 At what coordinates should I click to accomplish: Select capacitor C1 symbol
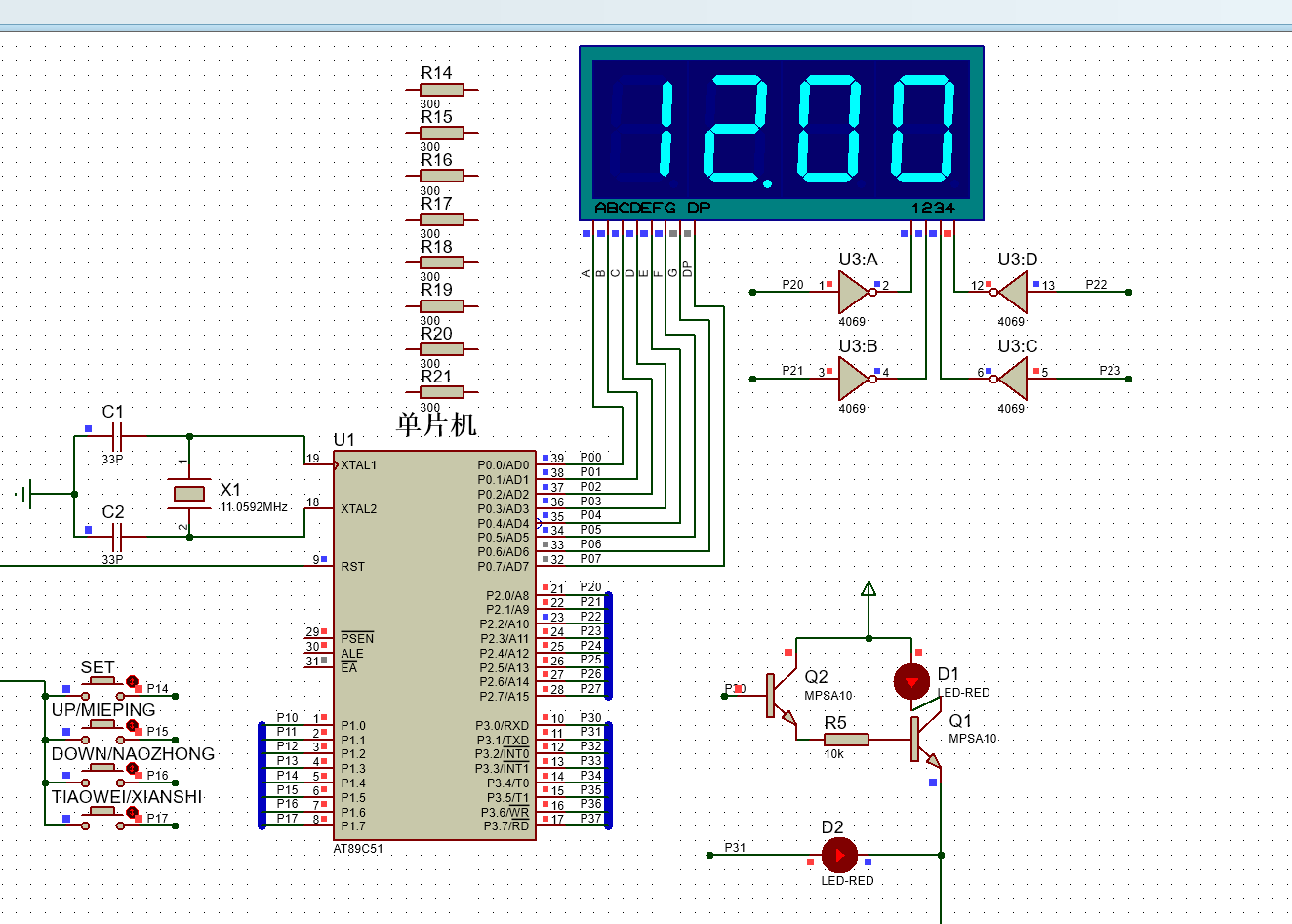(117, 436)
